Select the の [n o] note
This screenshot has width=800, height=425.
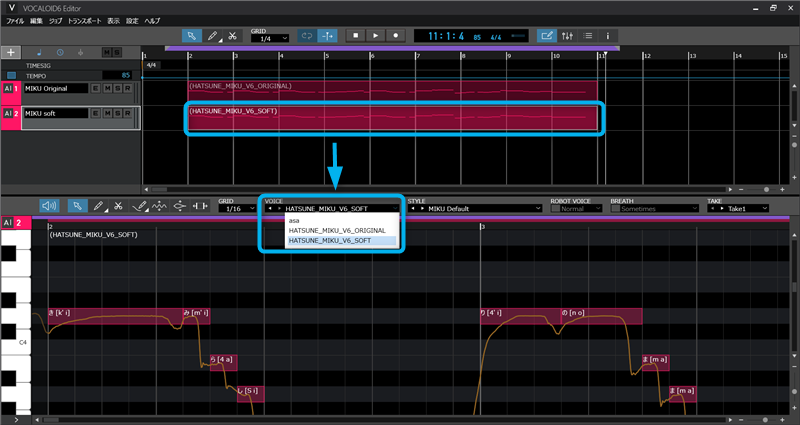click(x=602, y=316)
